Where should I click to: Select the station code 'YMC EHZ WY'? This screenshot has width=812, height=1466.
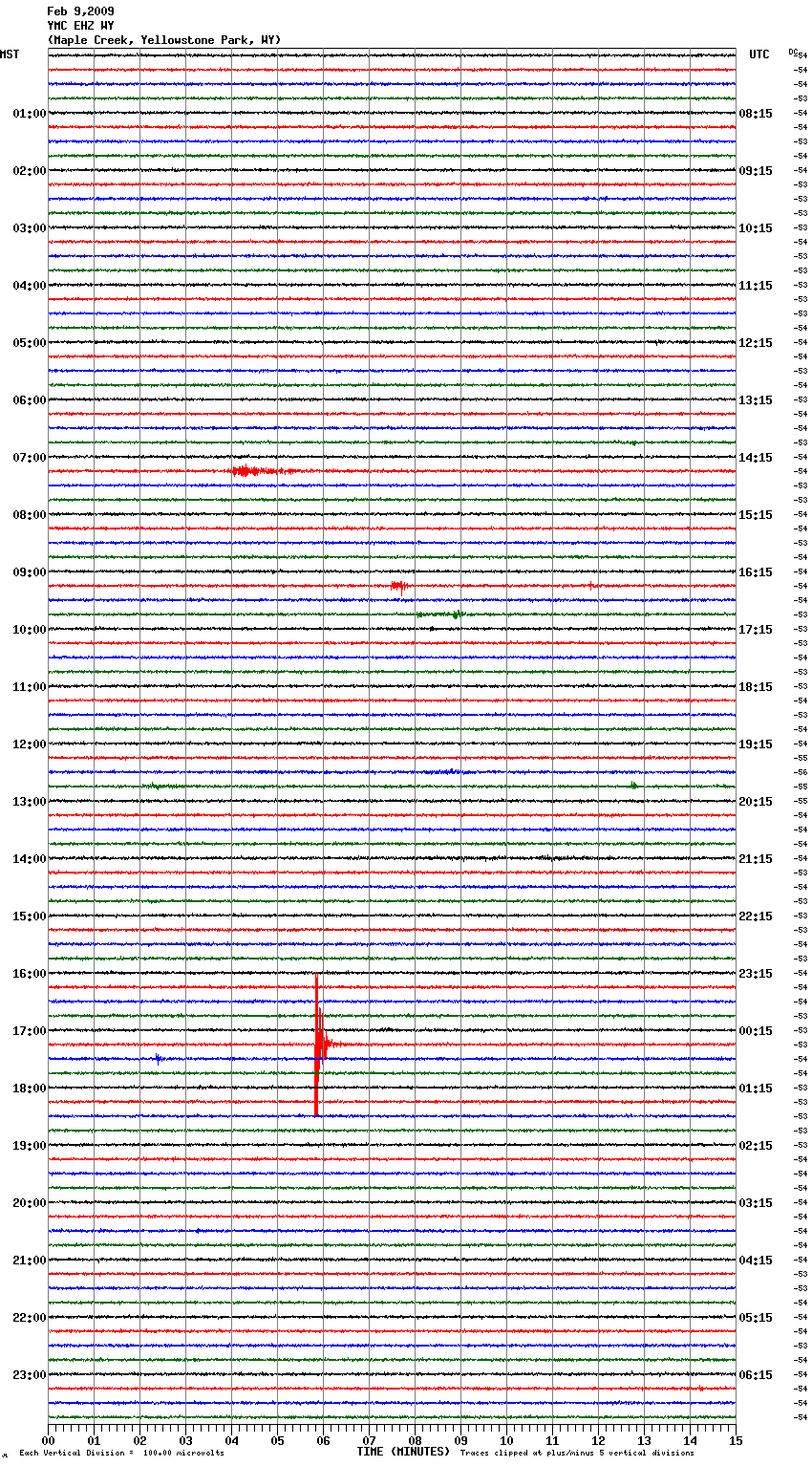(x=80, y=26)
